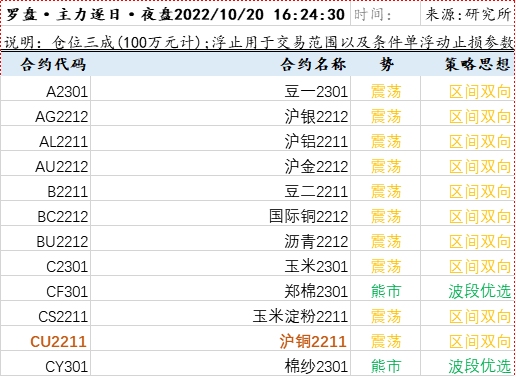Click the 策略思想 column header
Screen dimensions: 516x377
467,64
